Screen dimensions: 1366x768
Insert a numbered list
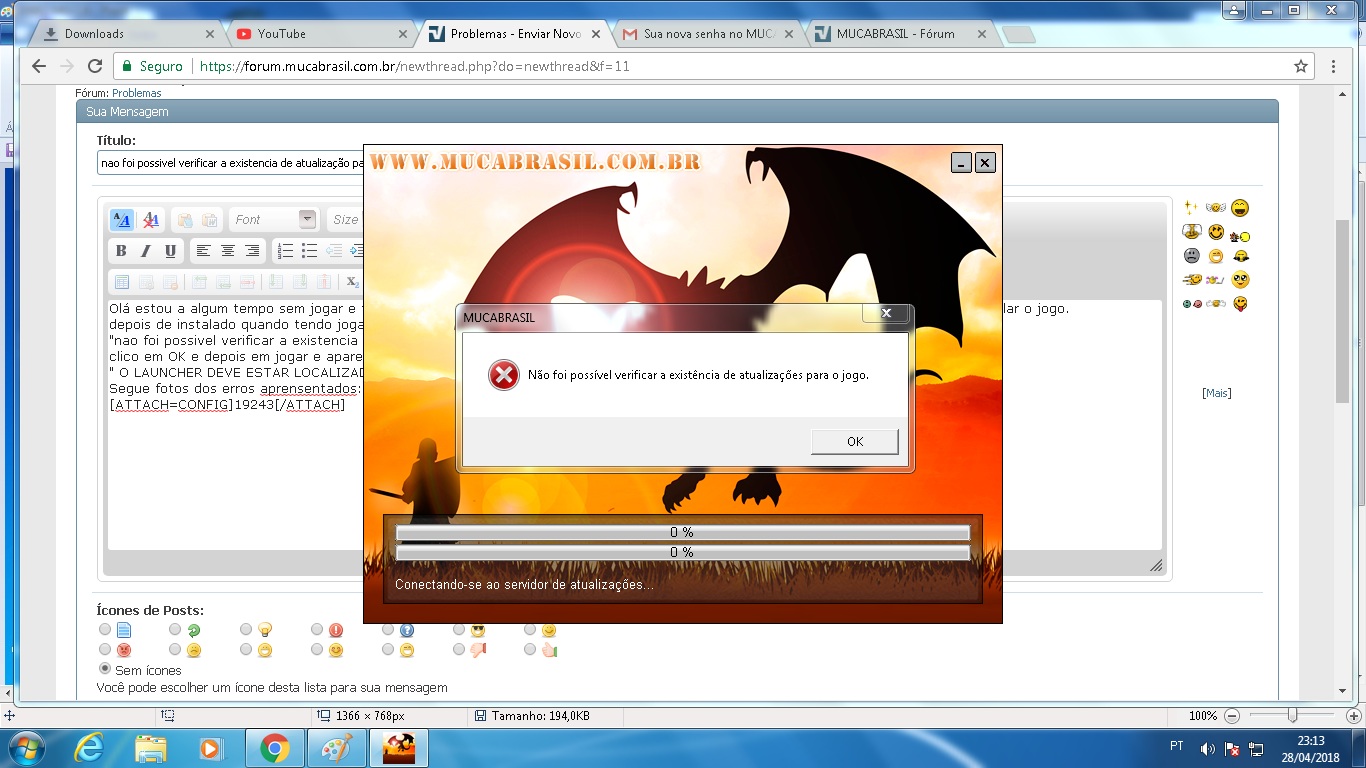tap(285, 251)
